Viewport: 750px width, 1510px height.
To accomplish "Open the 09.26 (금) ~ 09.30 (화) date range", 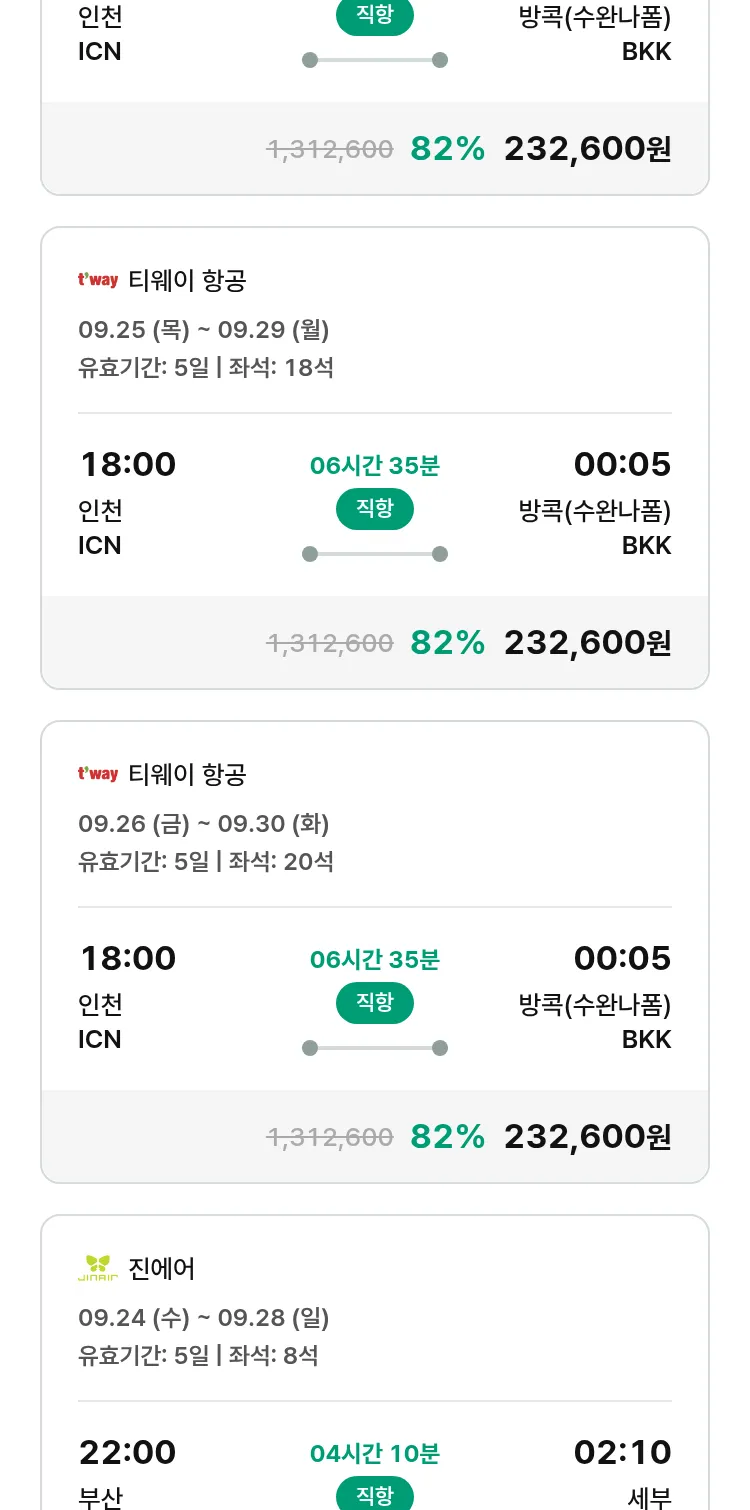I will click(x=204, y=824).
